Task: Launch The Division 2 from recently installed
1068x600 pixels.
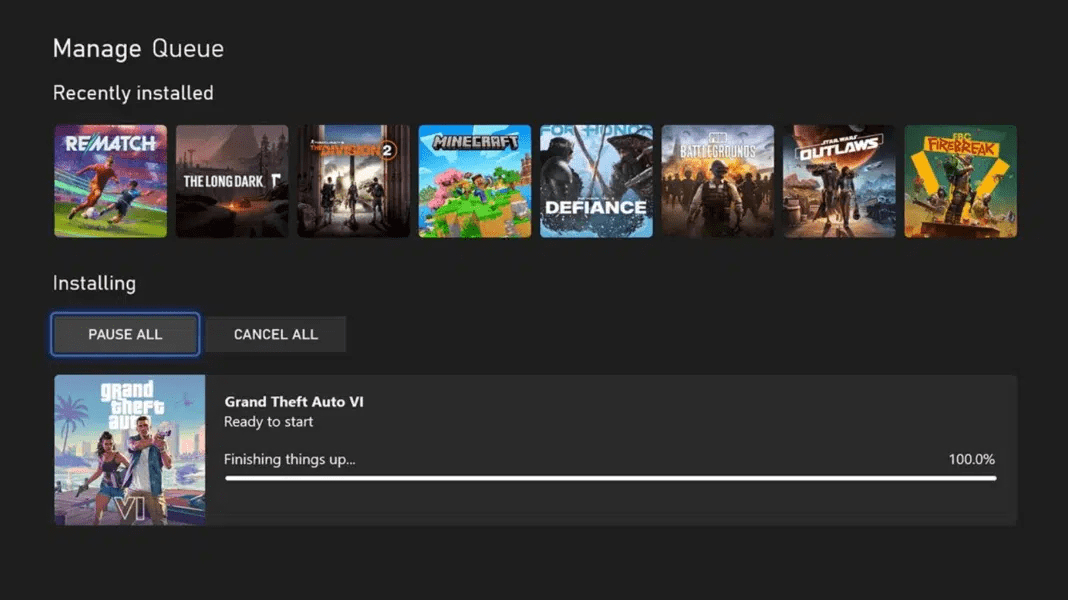Action: tap(353, 181)
